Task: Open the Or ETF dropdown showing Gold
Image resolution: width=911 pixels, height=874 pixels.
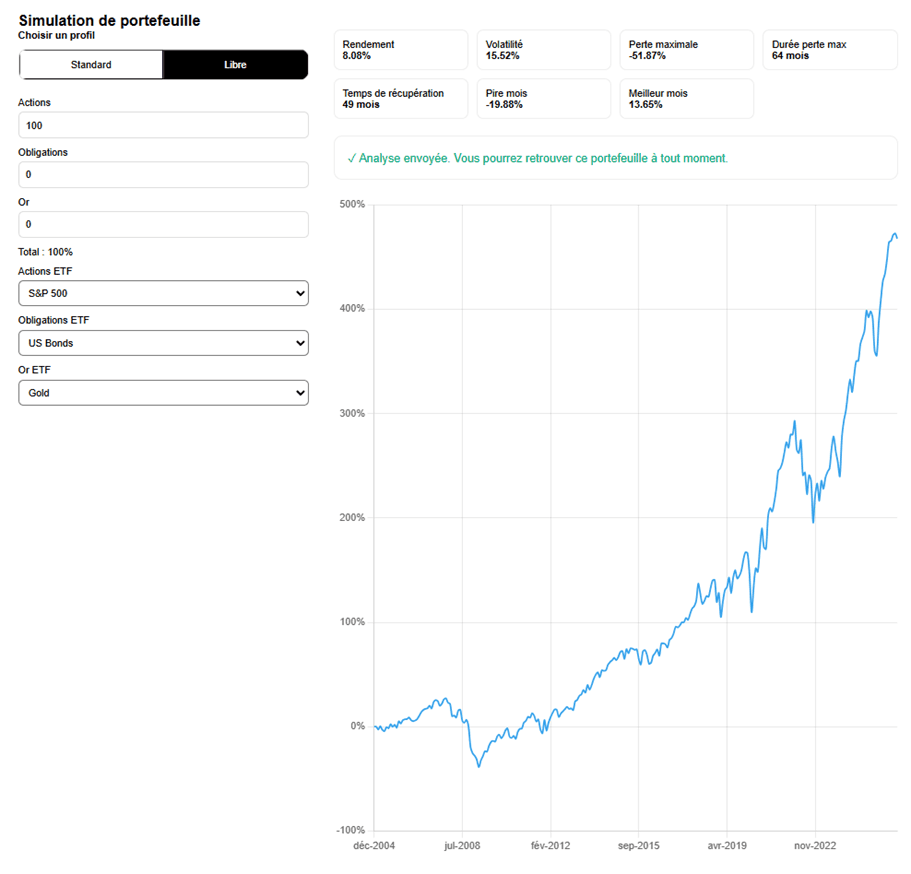Action: [x=163, y=392]
